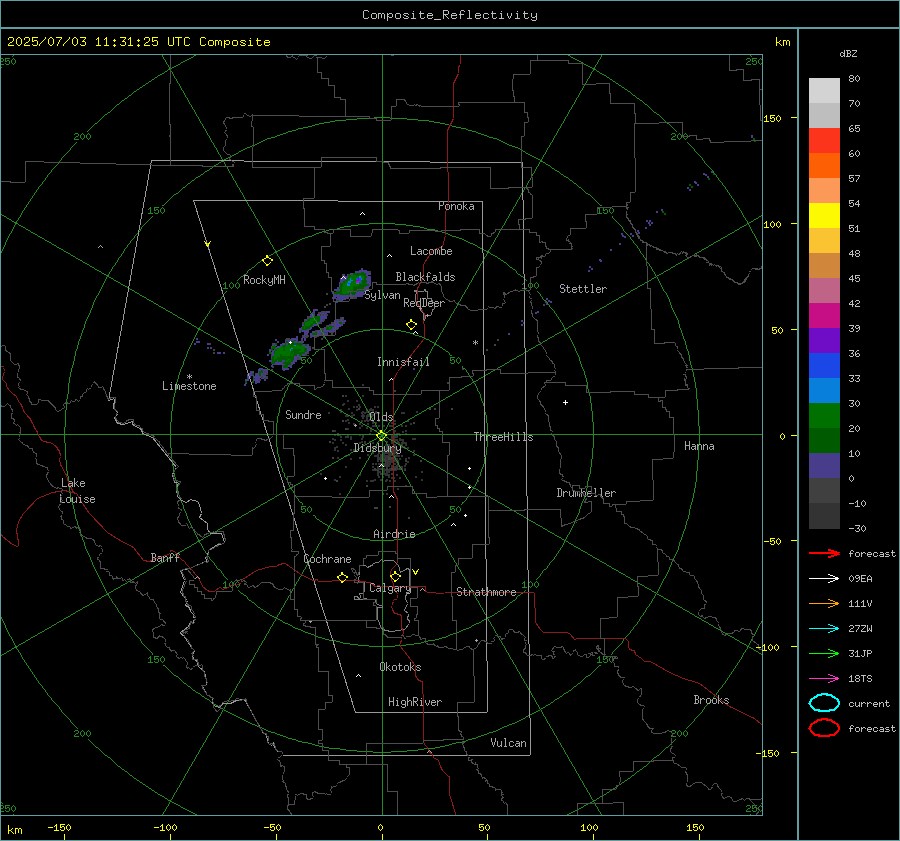The width and height of the screenshot is (900, 841).
Task: Click the Okotoks town label
Action: (400, 667)
